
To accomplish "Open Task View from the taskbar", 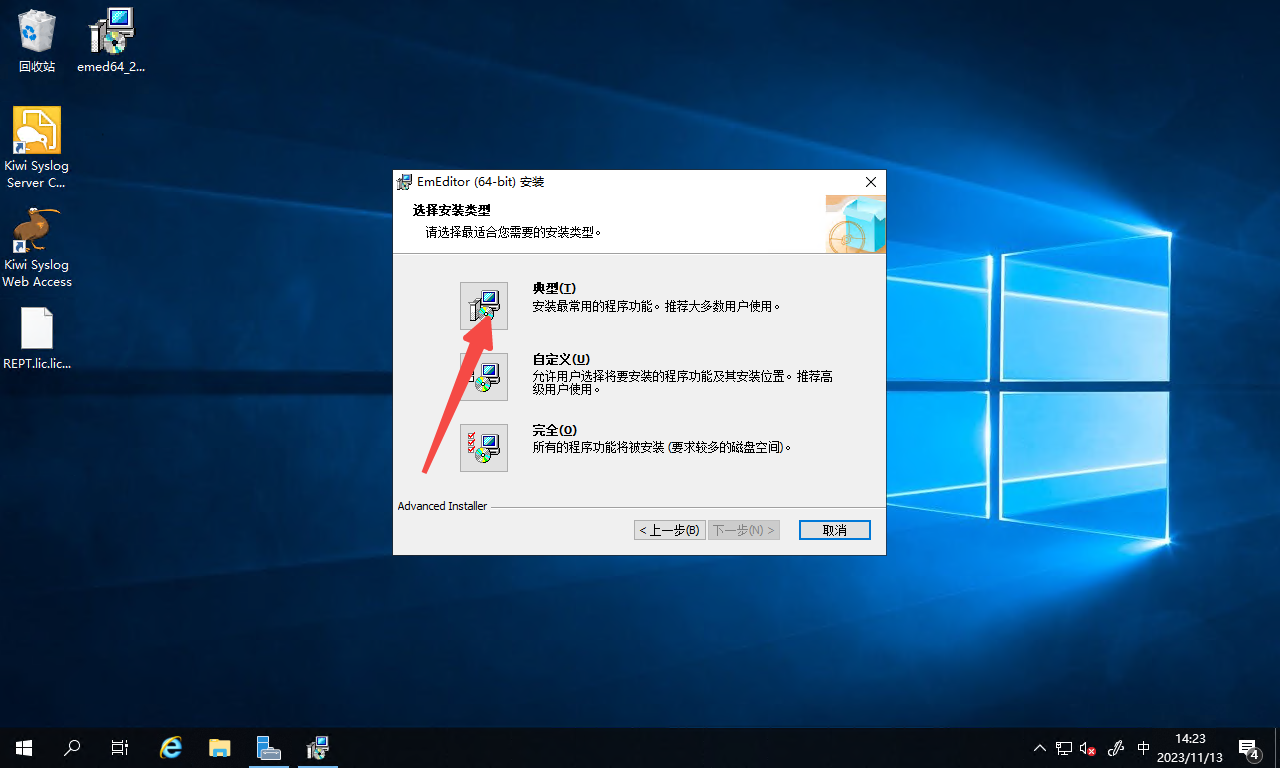I will [120, 747].
